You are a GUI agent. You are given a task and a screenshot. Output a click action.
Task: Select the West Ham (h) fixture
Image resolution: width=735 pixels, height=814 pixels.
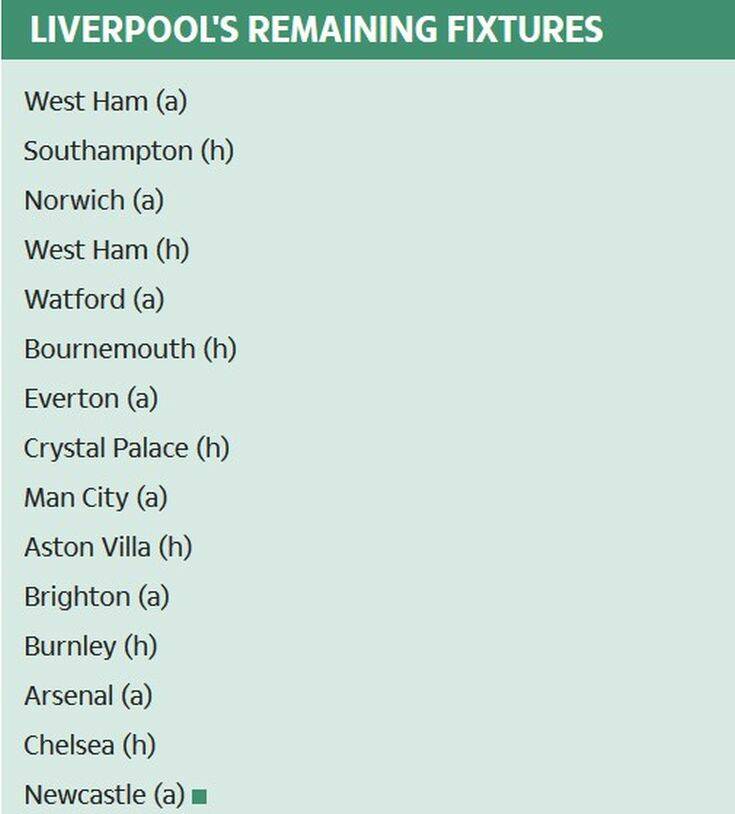click(106, 250)
